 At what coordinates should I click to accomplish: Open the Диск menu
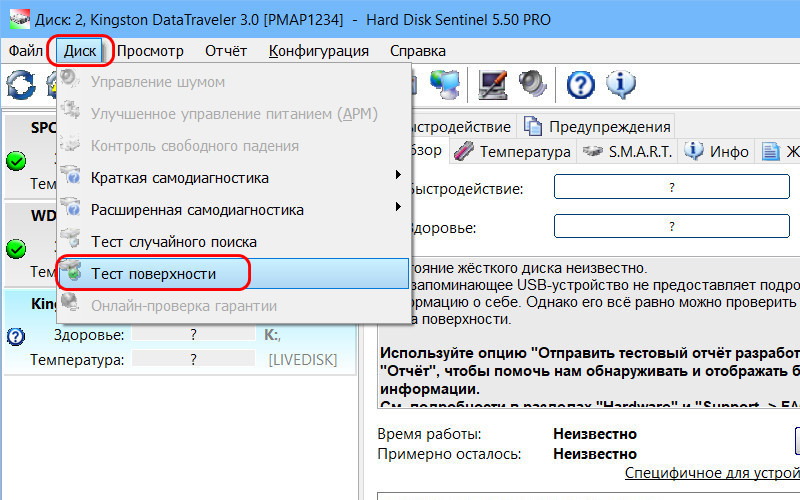click(x=80, y=51)
